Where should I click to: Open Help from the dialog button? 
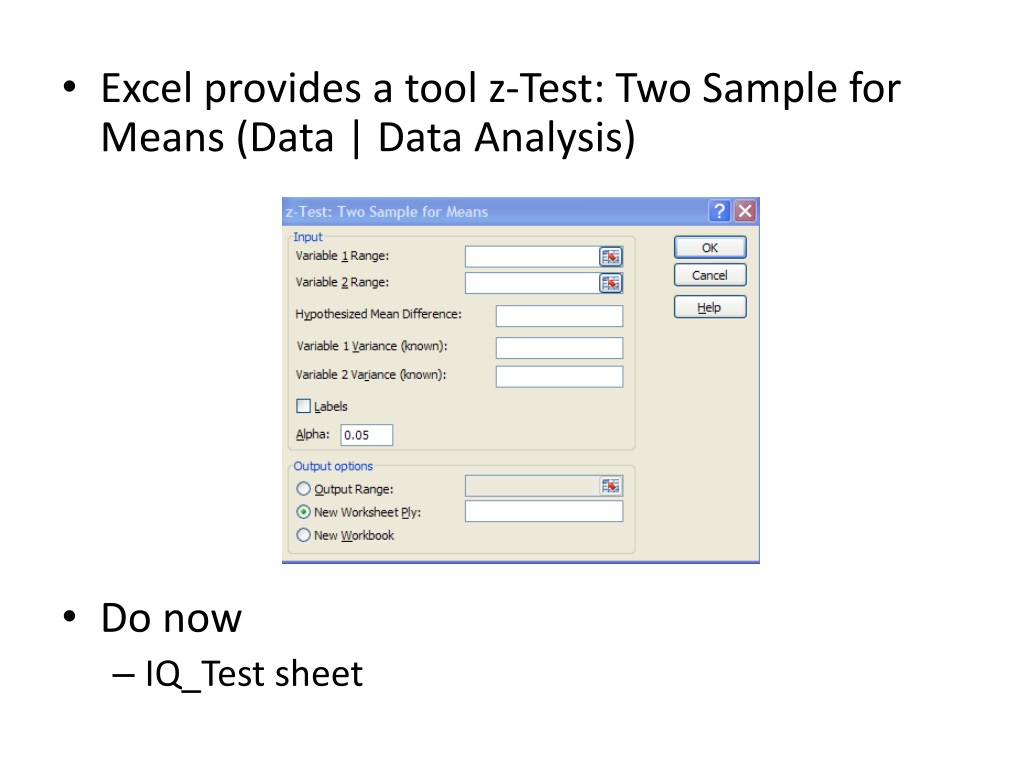710,307
